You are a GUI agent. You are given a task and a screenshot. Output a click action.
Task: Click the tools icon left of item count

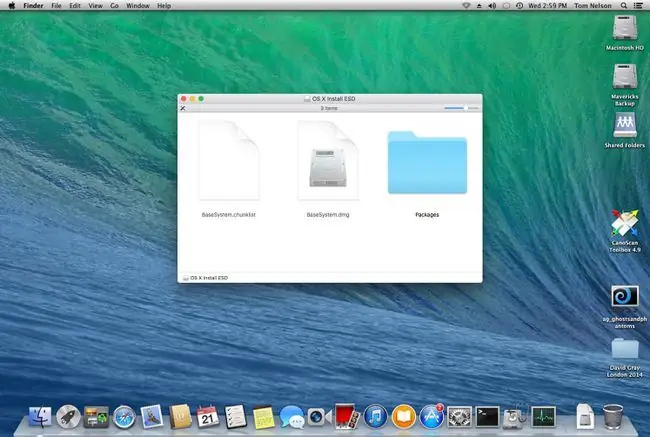[x=182, y=108]
